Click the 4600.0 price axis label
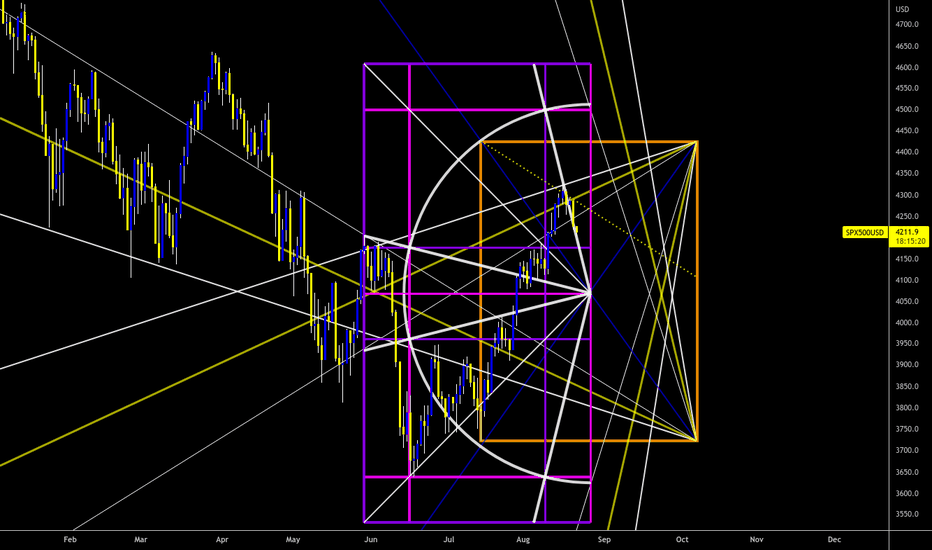This screenshot has height=550, width=932. coord(907,67)
